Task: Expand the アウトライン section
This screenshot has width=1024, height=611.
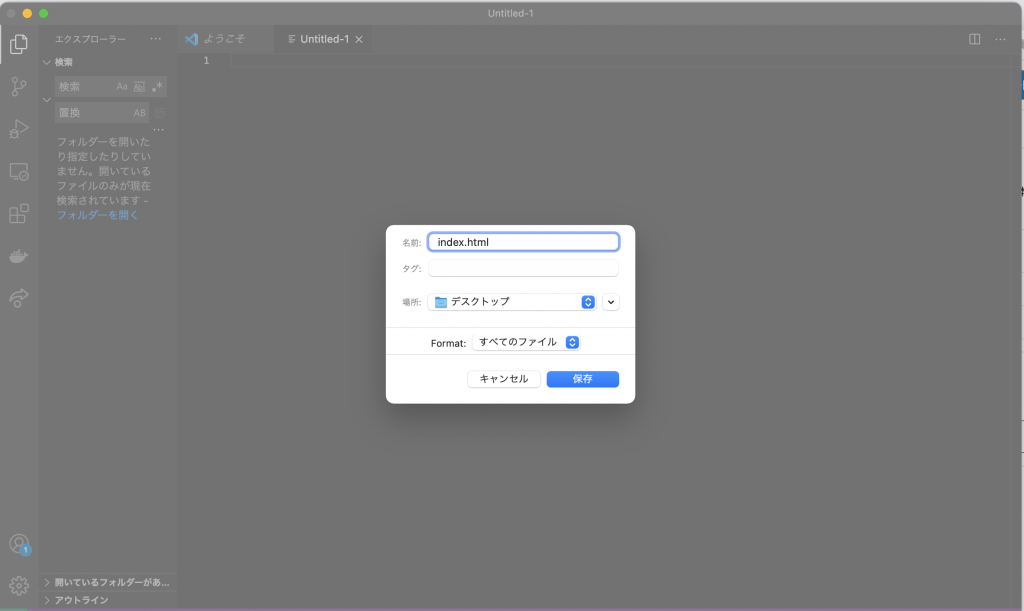Action: coord(81,600)
